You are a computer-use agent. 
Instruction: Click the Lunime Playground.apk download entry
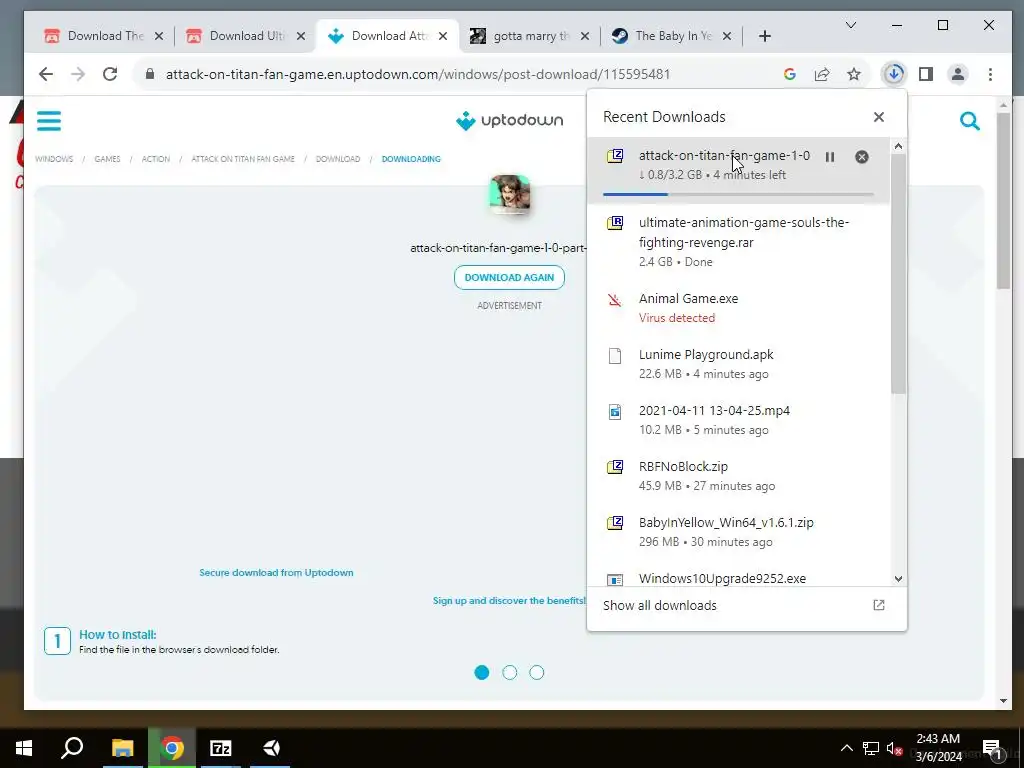click(x=738, y=364)
